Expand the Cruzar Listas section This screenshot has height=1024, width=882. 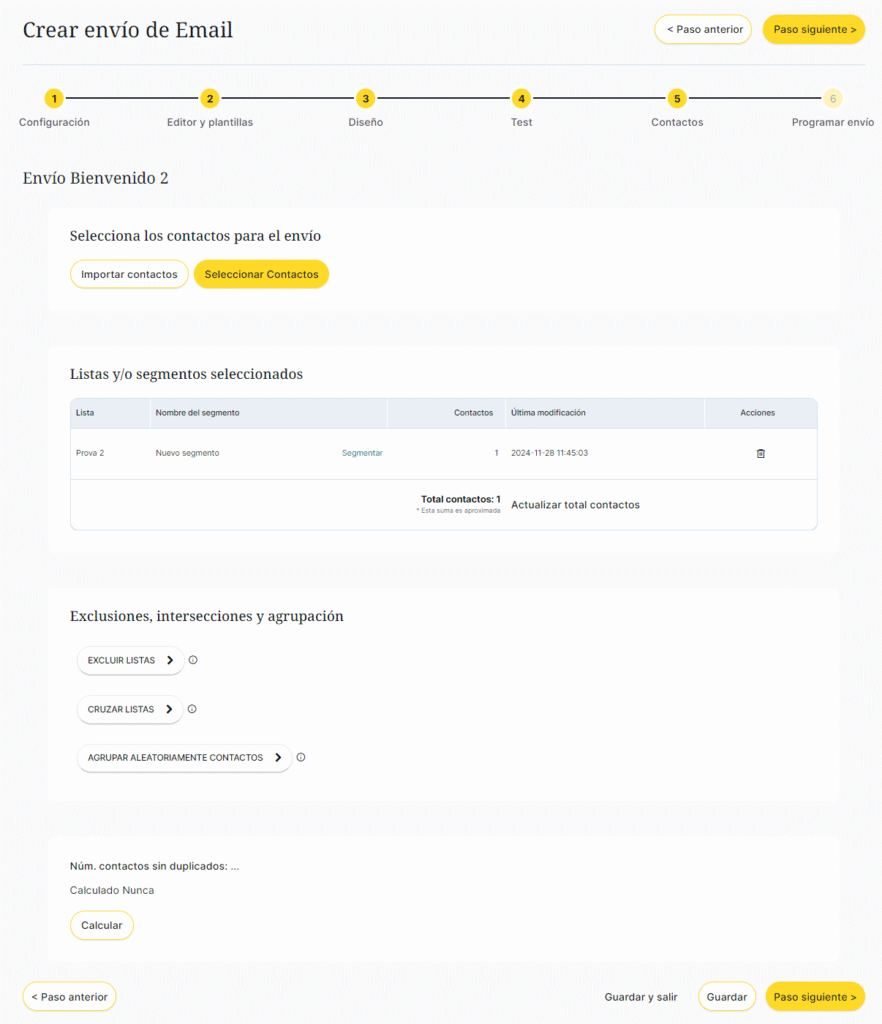click(x=130, y=709)
